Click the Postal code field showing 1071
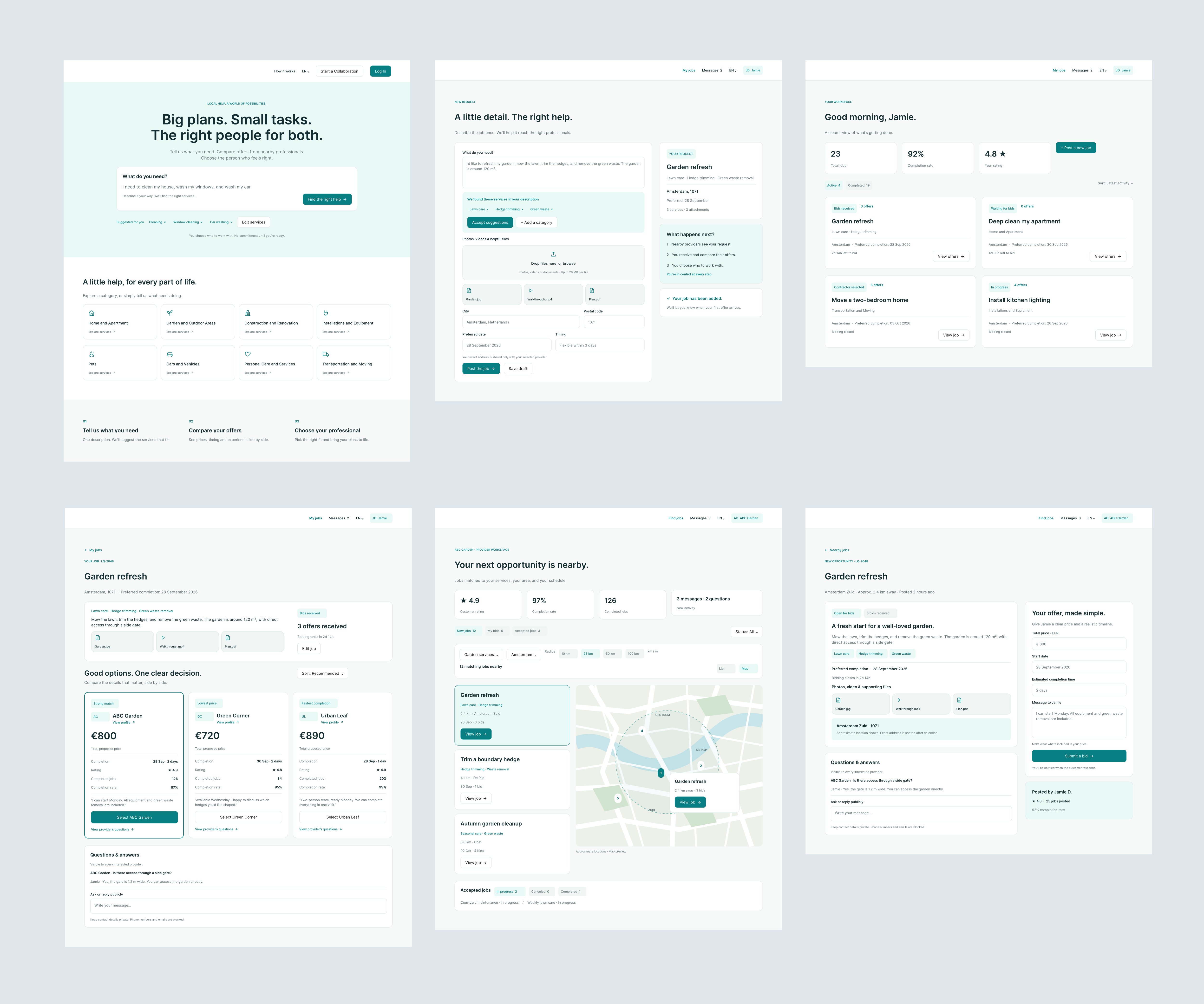Viewport: 1204px width, 1004px height. [x=614, y=322]
